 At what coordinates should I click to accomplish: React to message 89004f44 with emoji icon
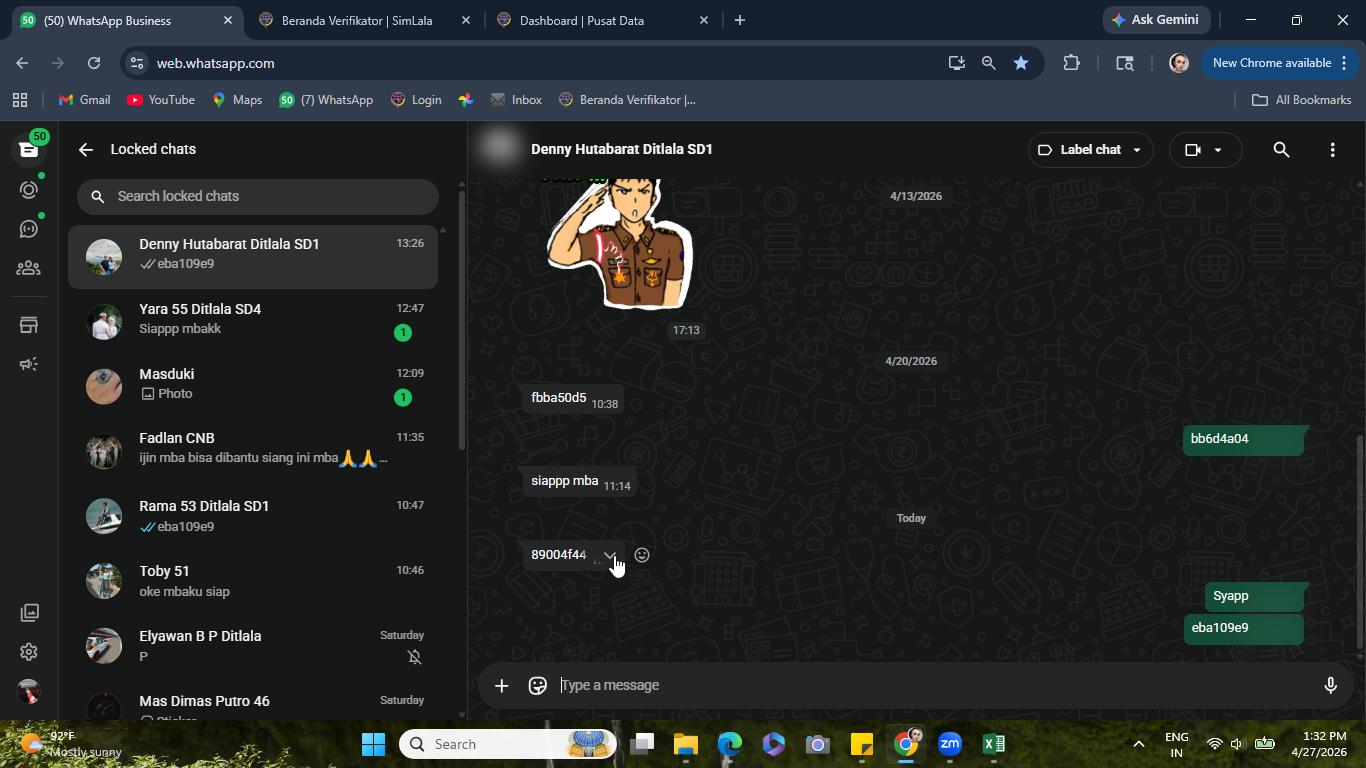(x=642, y=555)
